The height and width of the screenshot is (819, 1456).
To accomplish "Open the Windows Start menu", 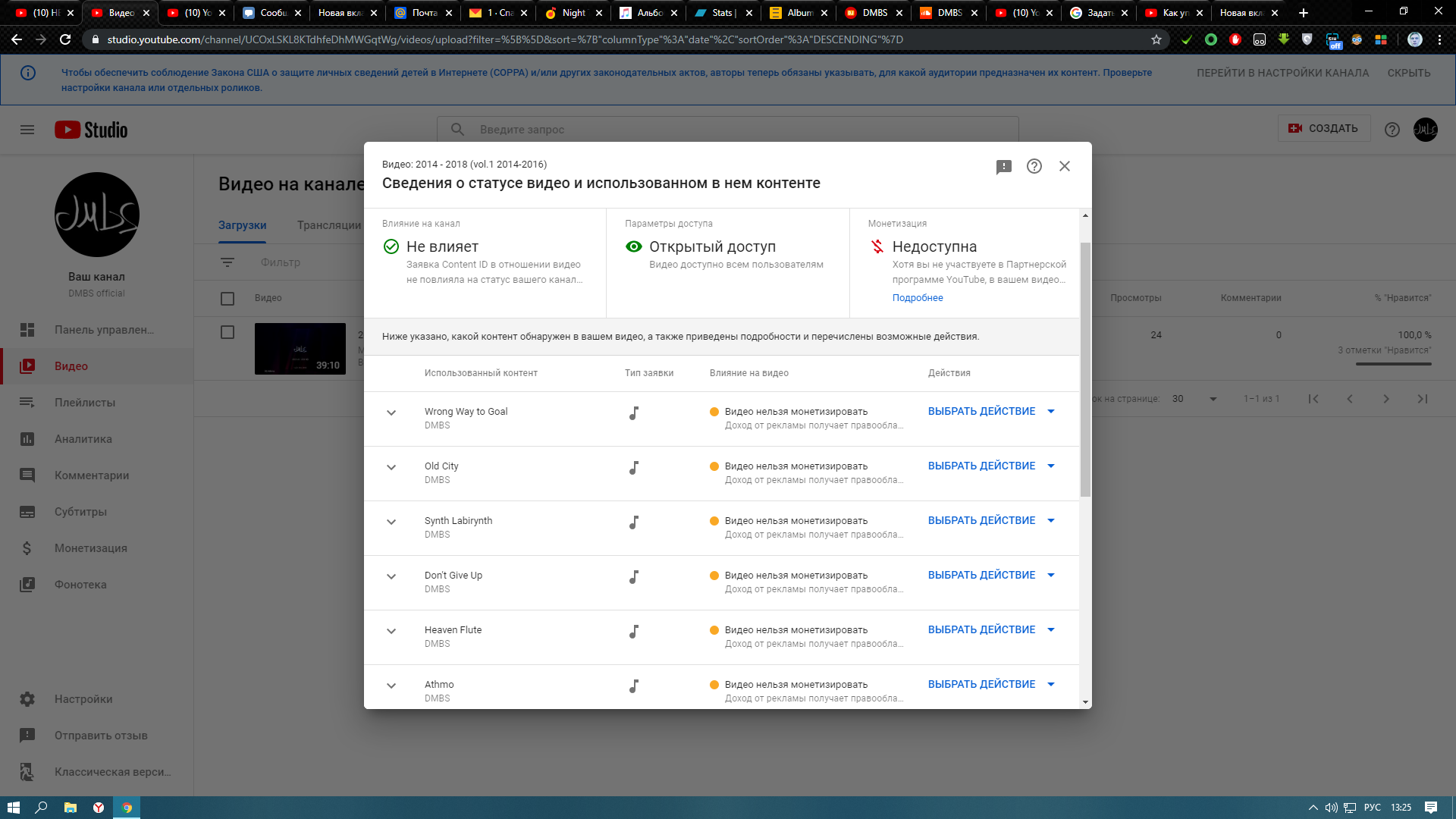I will point(13,808).
